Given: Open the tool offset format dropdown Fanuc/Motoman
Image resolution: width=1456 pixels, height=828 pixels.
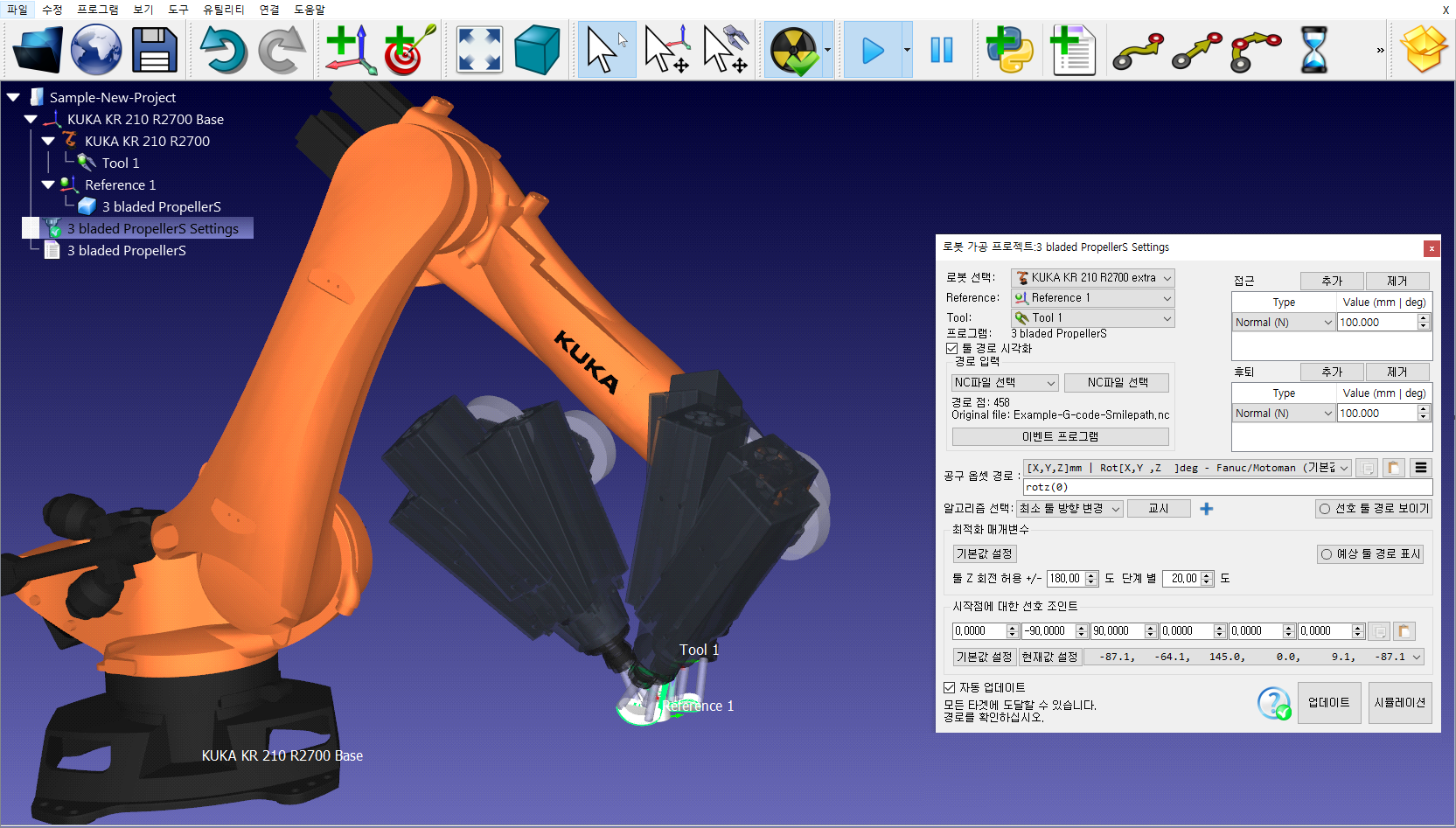Looking at the screenshot, I should (1188, 468).
